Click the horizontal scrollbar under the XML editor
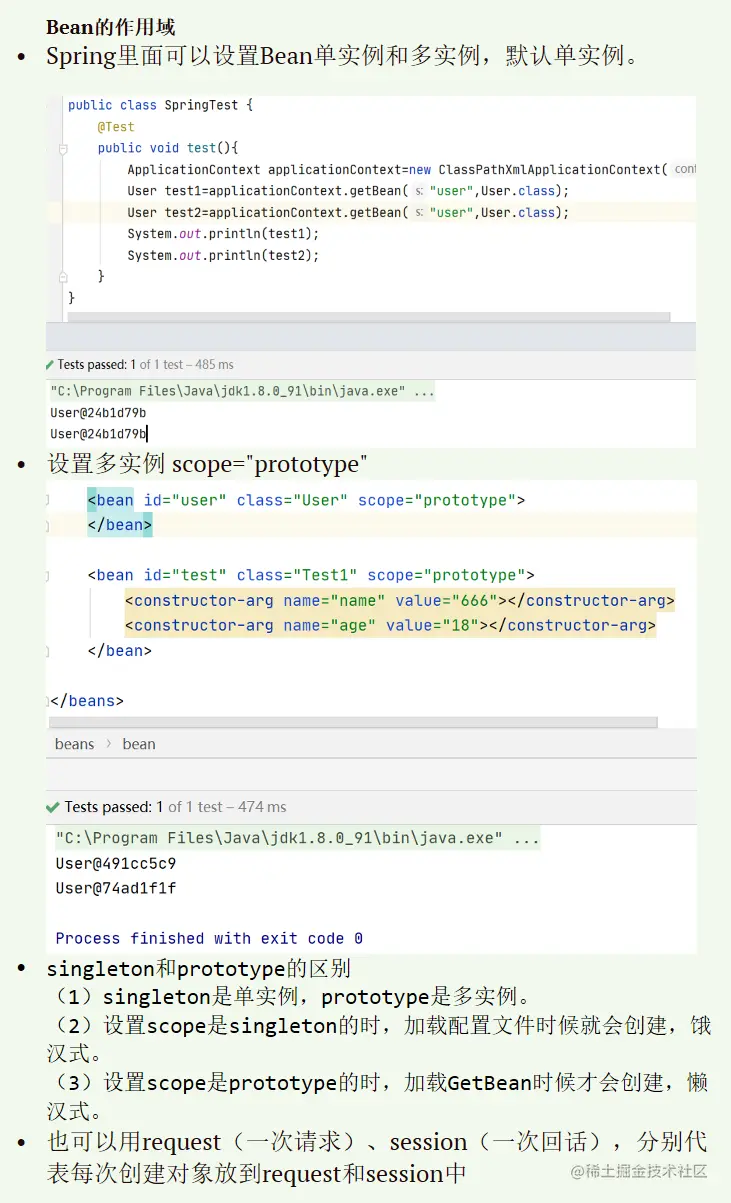 coord(353,722)
